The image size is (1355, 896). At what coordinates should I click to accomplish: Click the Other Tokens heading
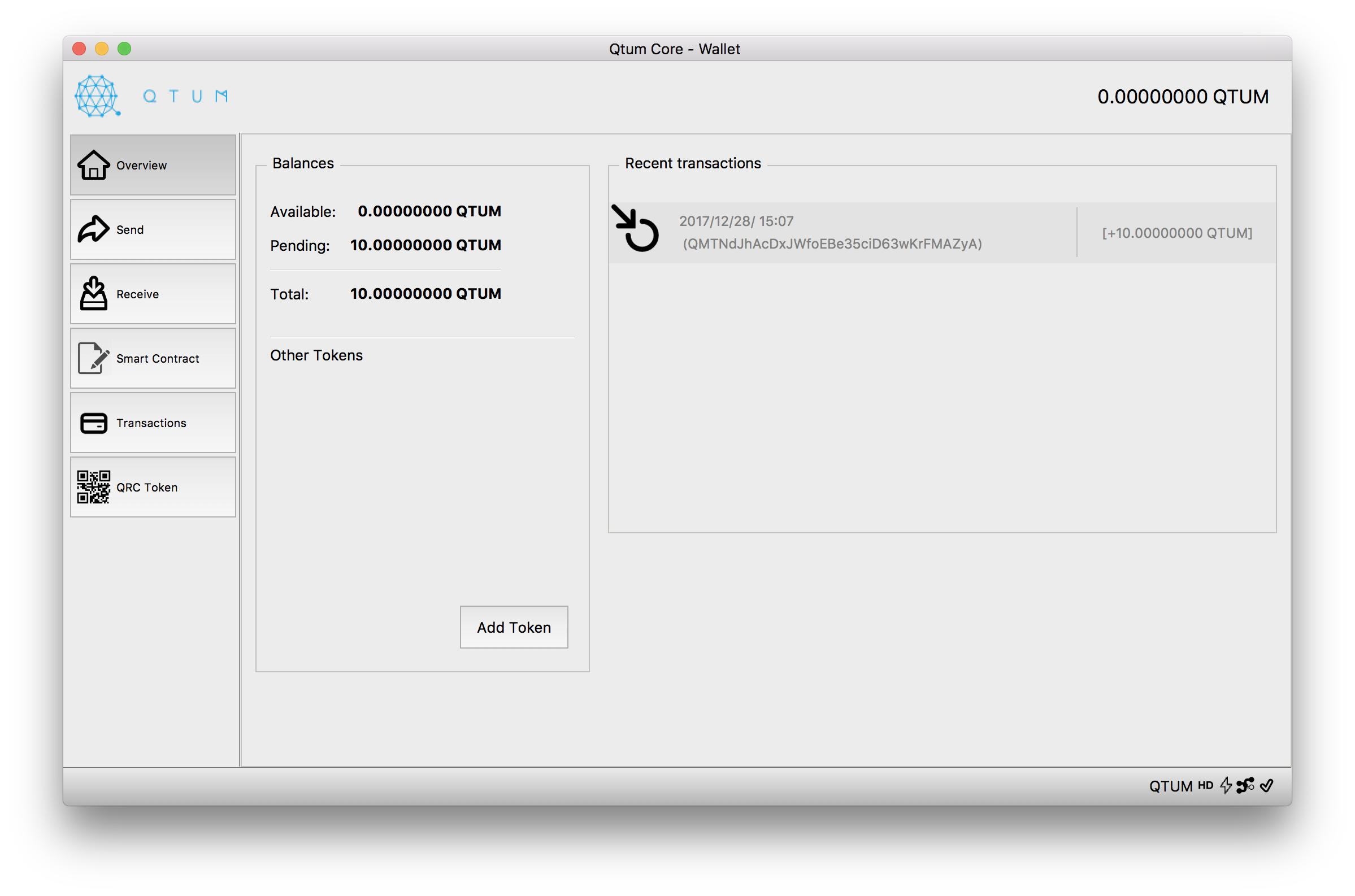point(317,356)
